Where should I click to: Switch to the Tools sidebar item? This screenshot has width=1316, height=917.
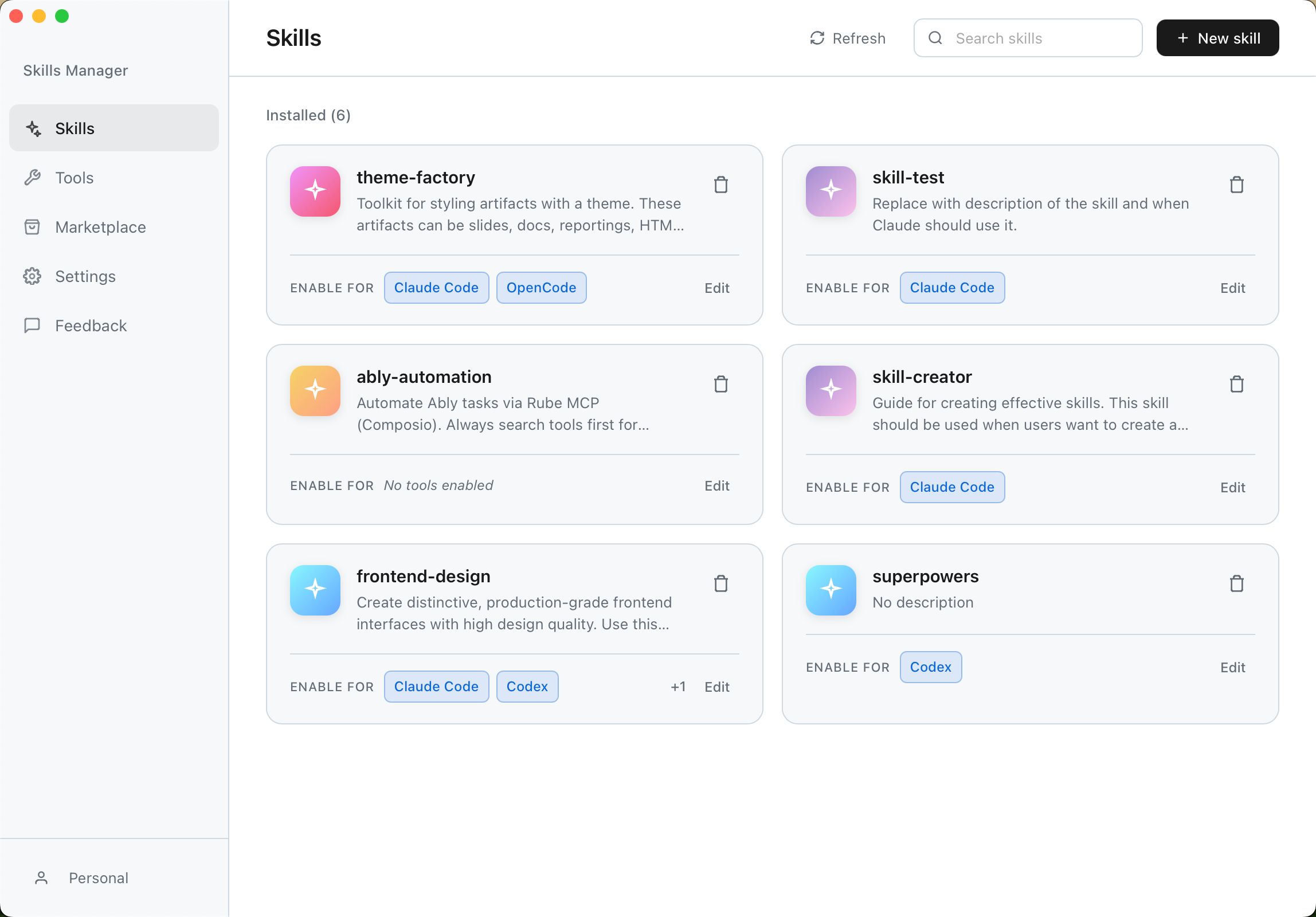[74, 178]
